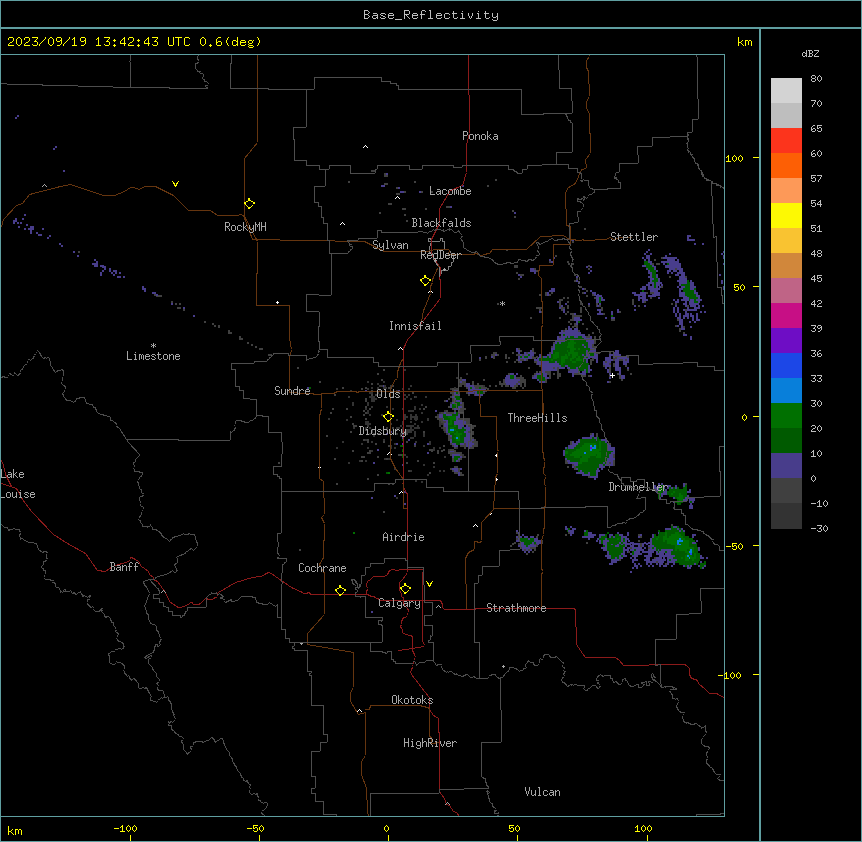Click the Calgary label

(399, 603)
